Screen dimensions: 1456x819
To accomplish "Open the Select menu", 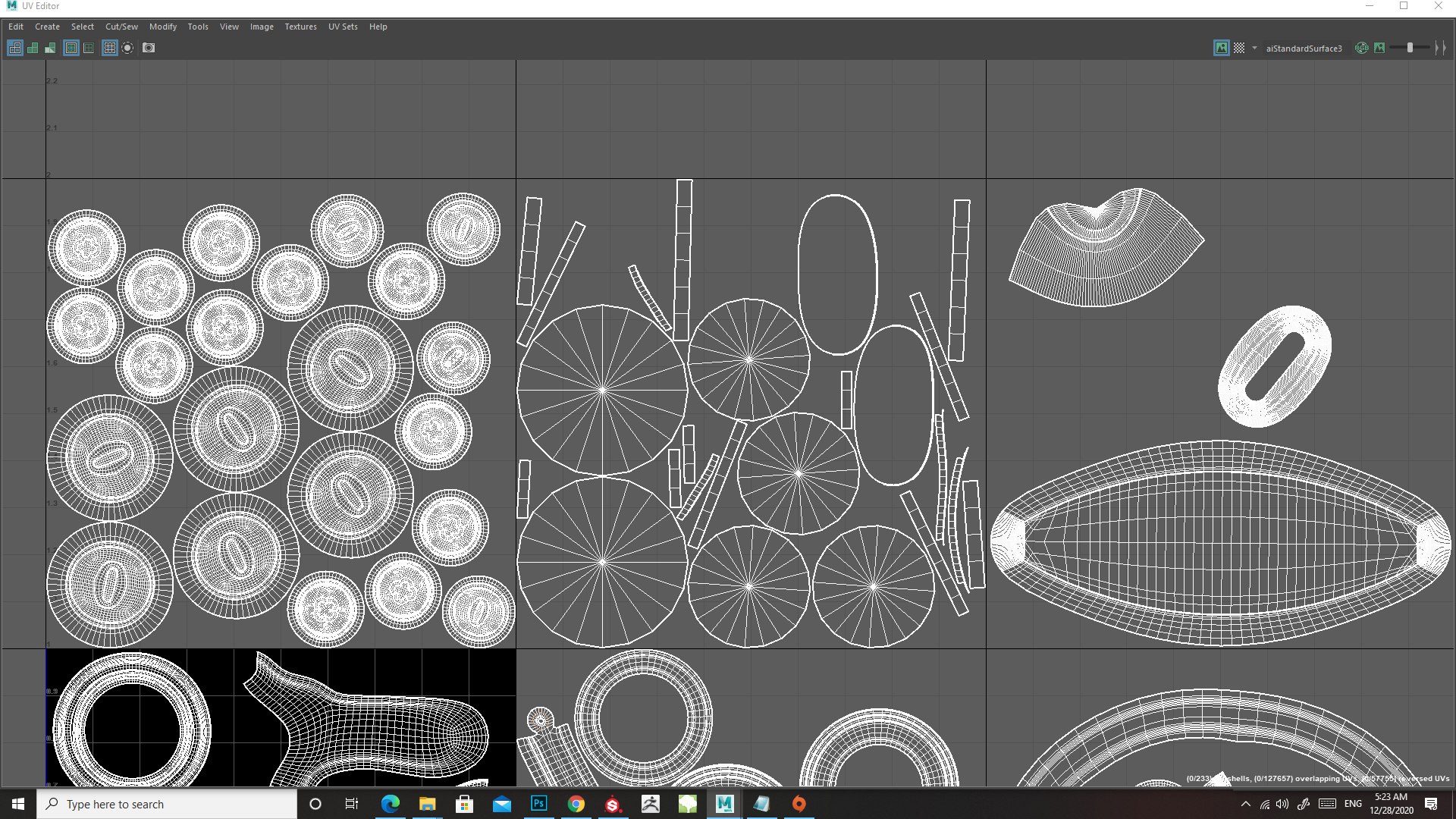I will pos(83,27).
